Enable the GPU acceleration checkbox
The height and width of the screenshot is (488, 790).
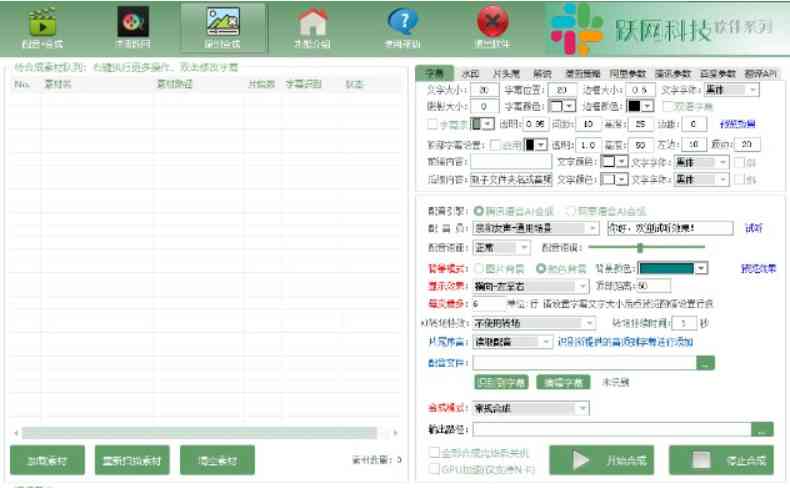tap(434, 469)
